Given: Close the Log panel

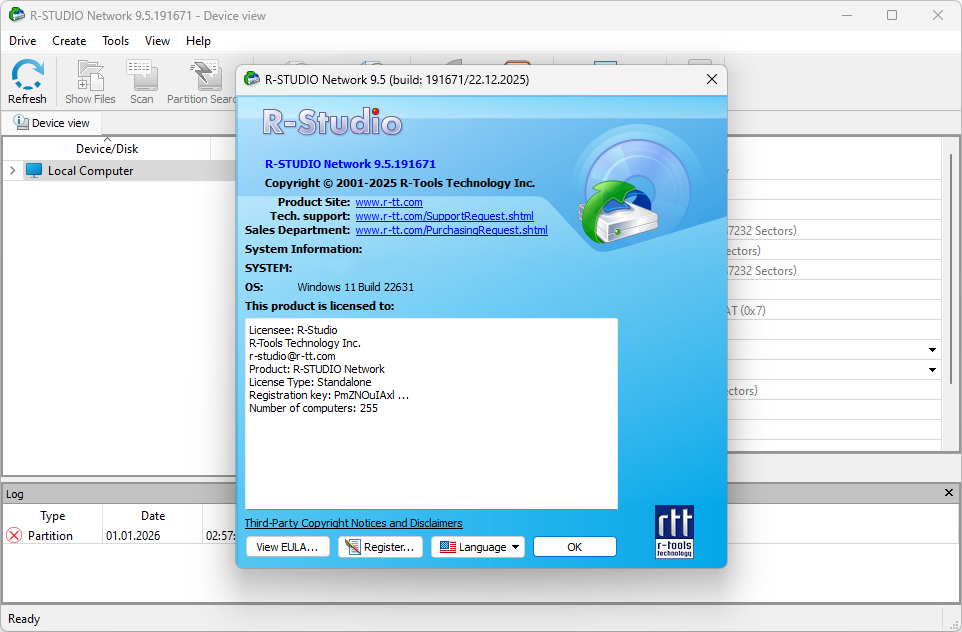Looking at the screenshot, I should (x=949, y=493).
